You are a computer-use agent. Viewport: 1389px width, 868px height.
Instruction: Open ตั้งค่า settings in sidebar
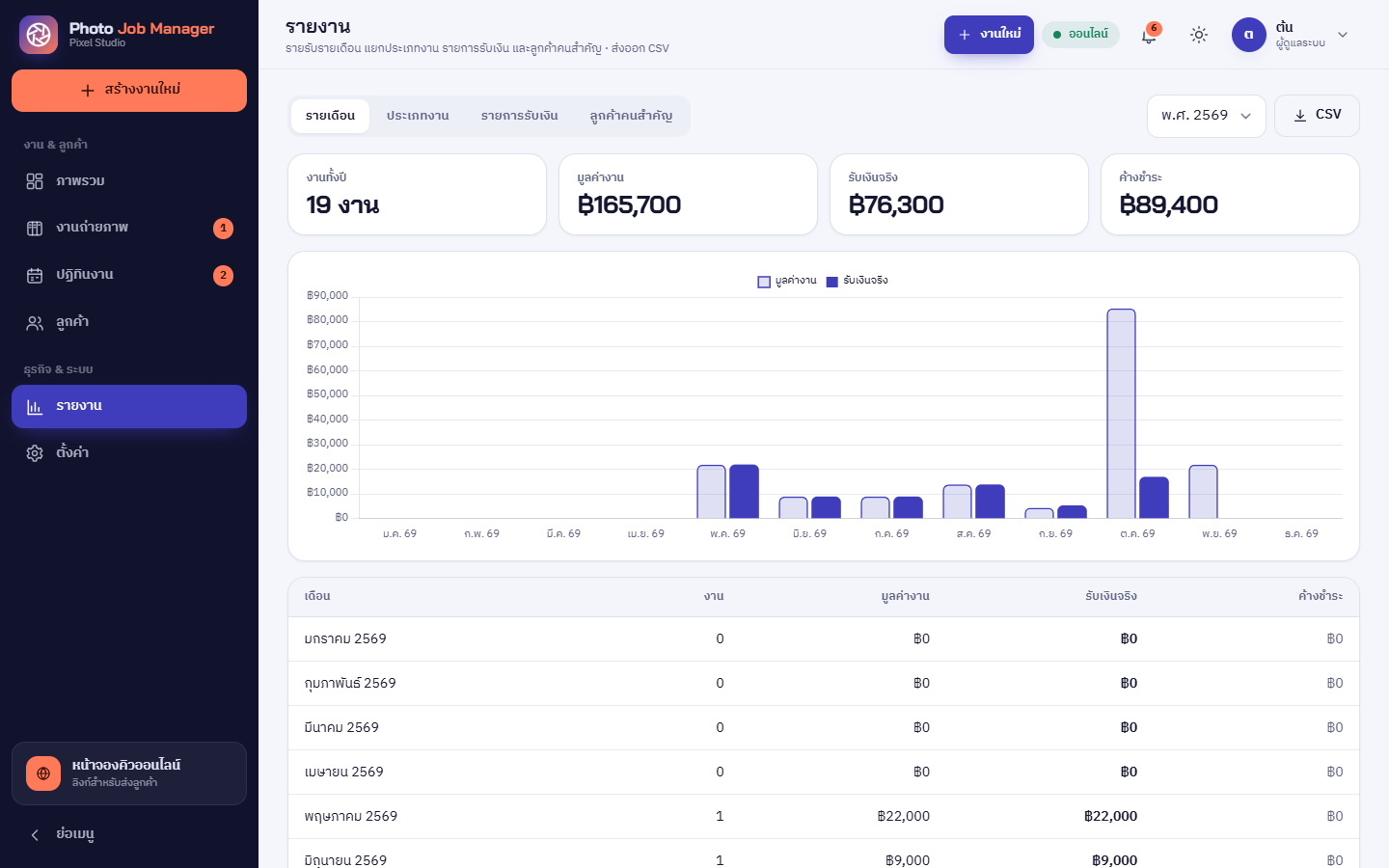(x=129, y=452)
